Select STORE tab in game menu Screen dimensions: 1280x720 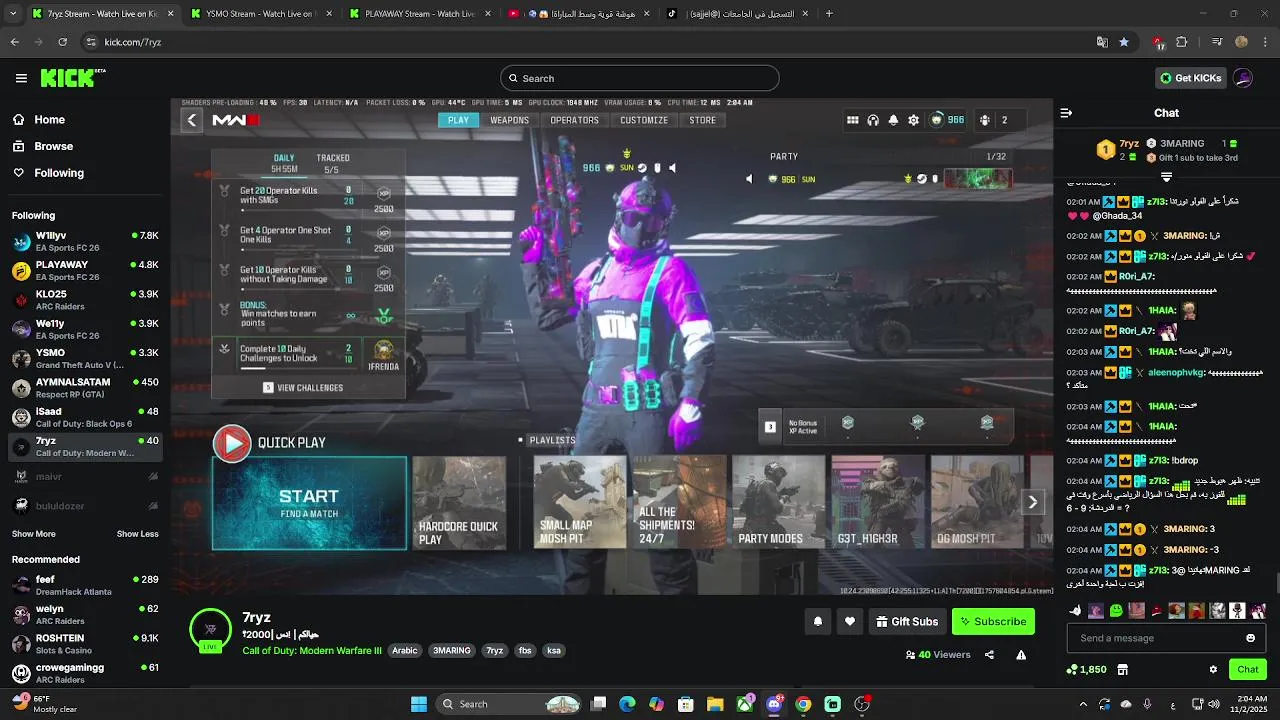[x=703, y=120]
